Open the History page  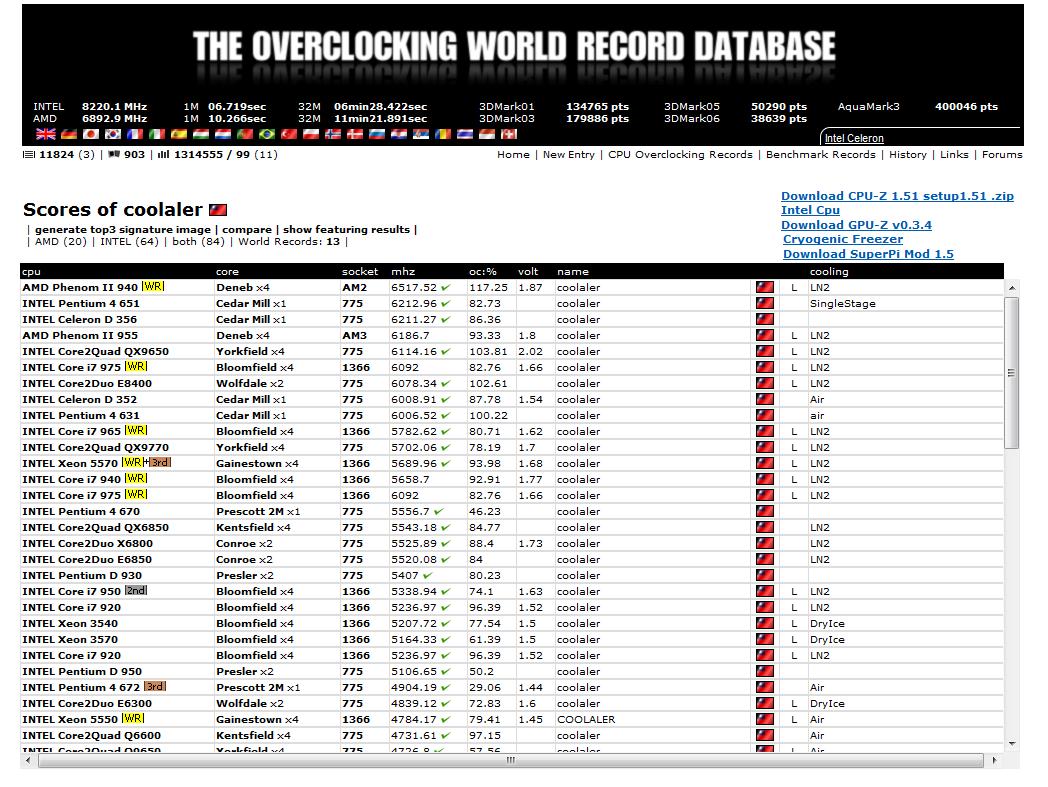[x=908, y=154]
